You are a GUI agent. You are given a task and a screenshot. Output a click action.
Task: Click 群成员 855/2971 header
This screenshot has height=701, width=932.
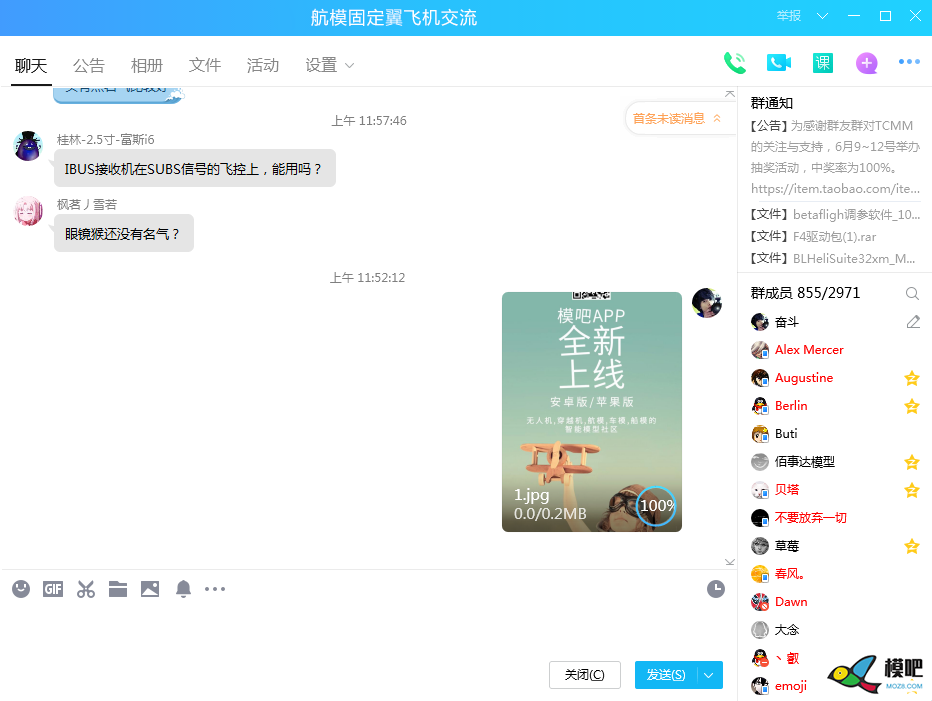point(805,293)
